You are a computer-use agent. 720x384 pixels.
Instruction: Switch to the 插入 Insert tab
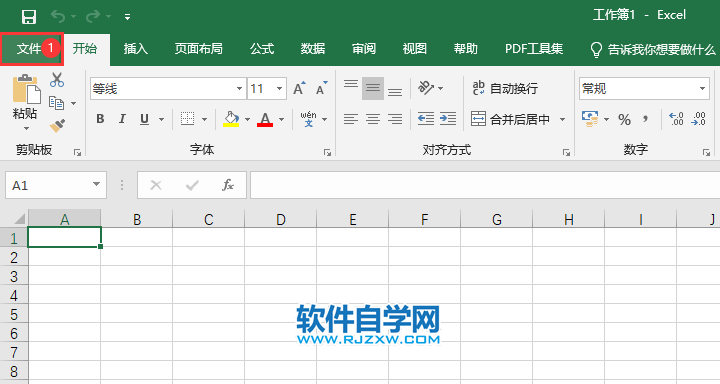point(135,49)
